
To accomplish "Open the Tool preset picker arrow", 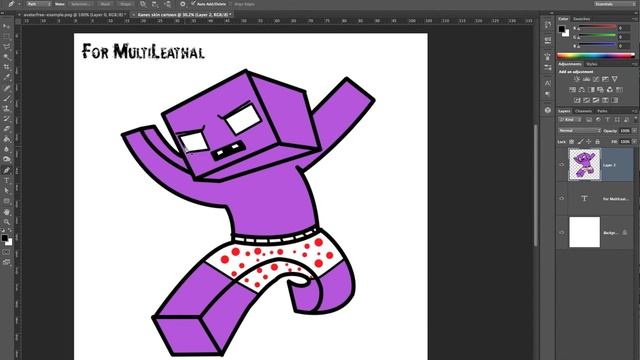I will [19, 4].
